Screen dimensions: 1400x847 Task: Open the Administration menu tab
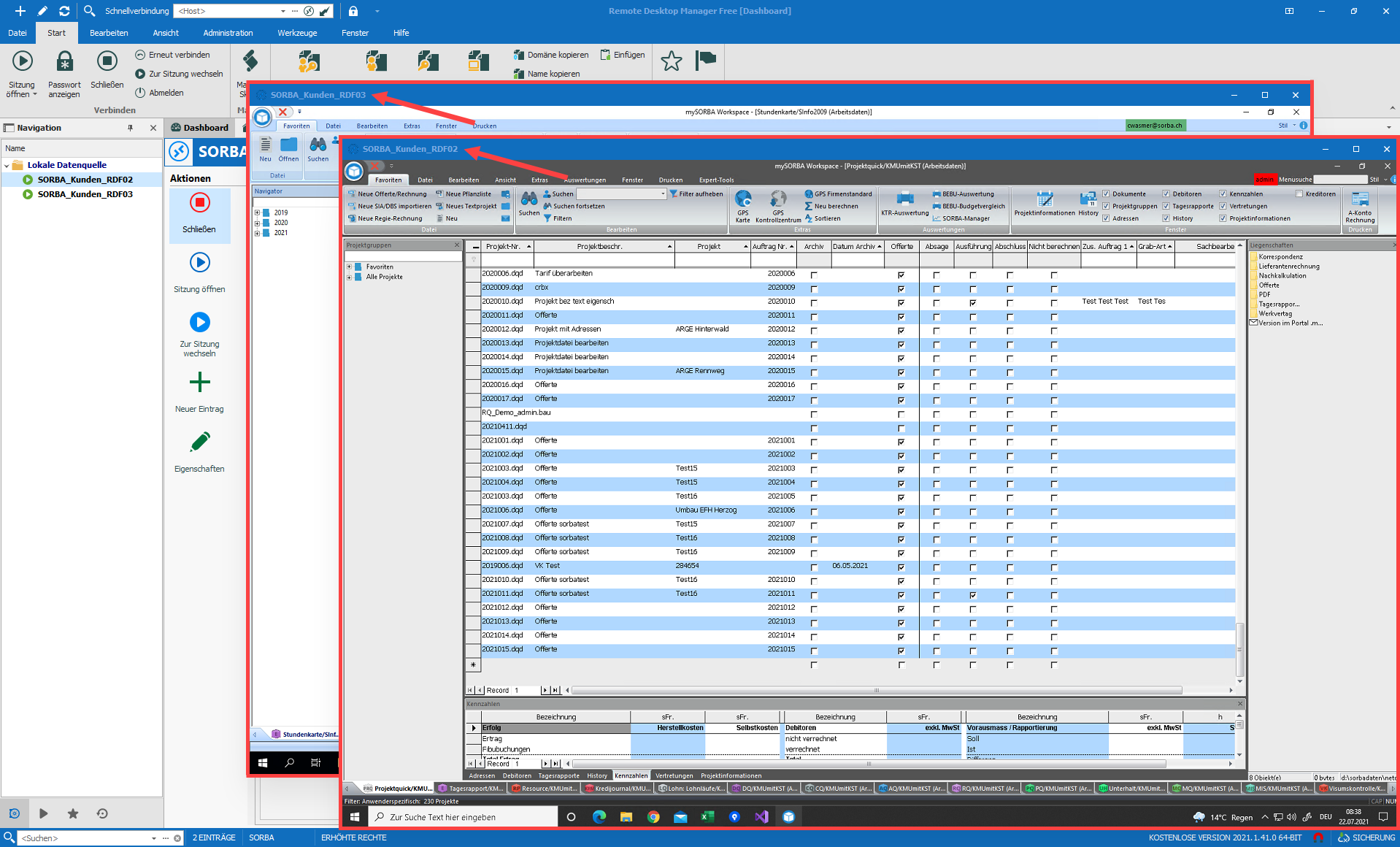[228, 33]
